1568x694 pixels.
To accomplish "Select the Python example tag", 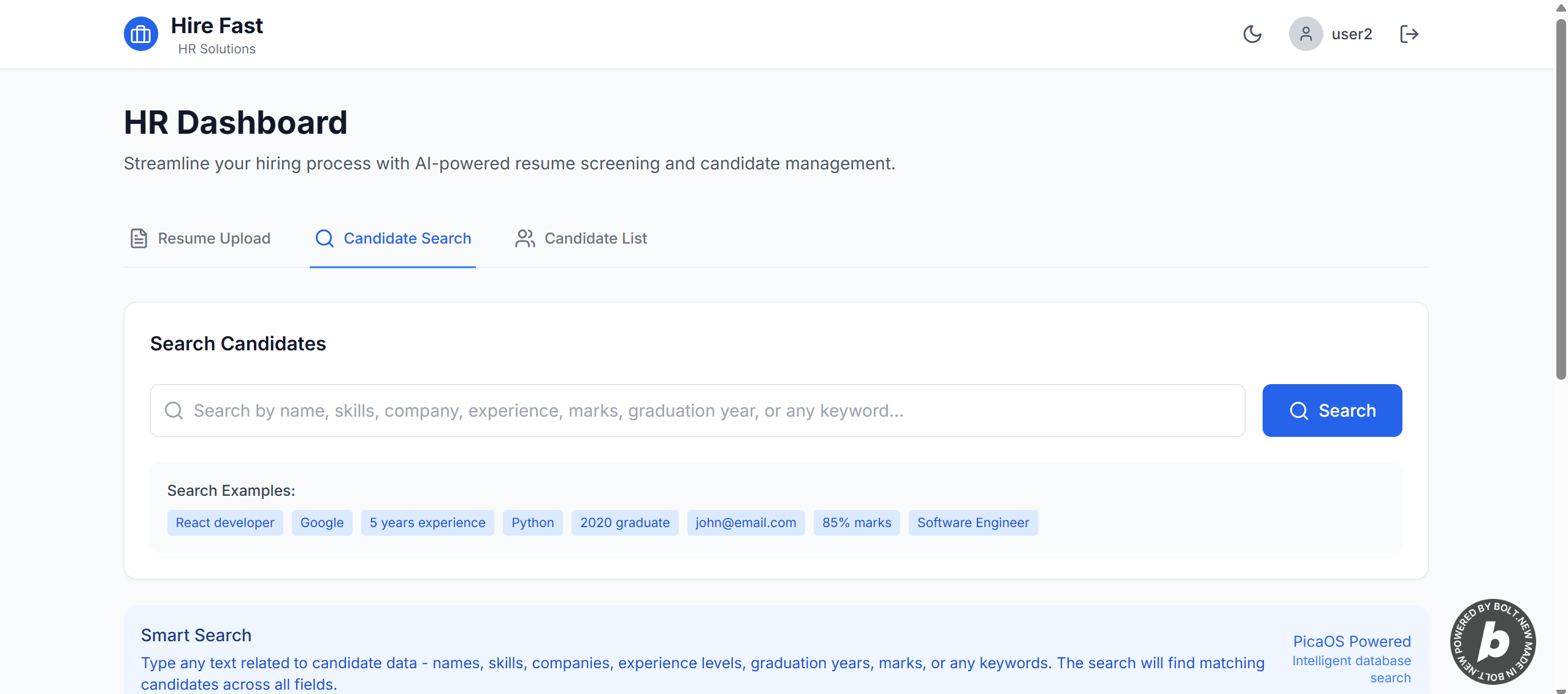I will [532, 523].
